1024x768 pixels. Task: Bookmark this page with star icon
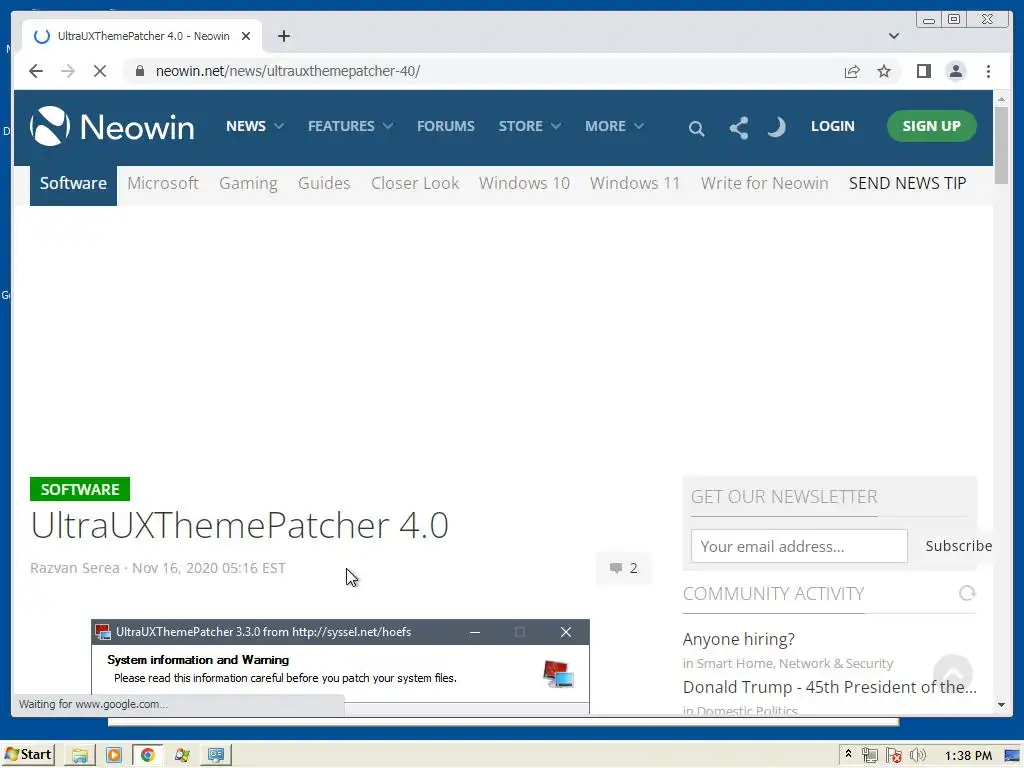click(884, 71)
